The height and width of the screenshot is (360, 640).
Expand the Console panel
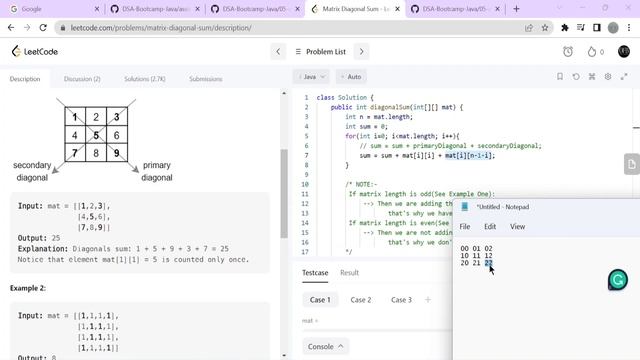(x=325, y=347)
